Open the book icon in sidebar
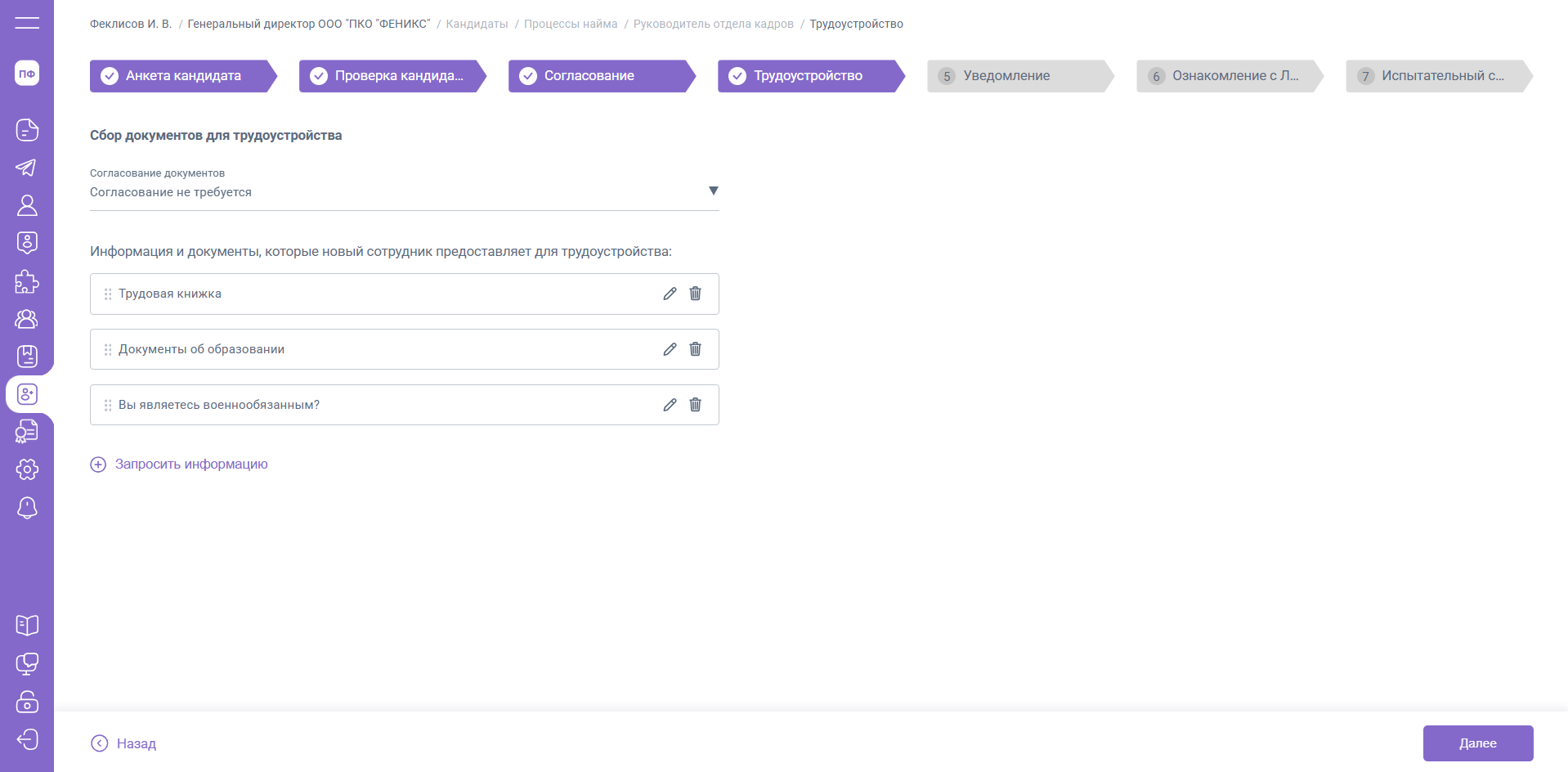 coord(27,626)
